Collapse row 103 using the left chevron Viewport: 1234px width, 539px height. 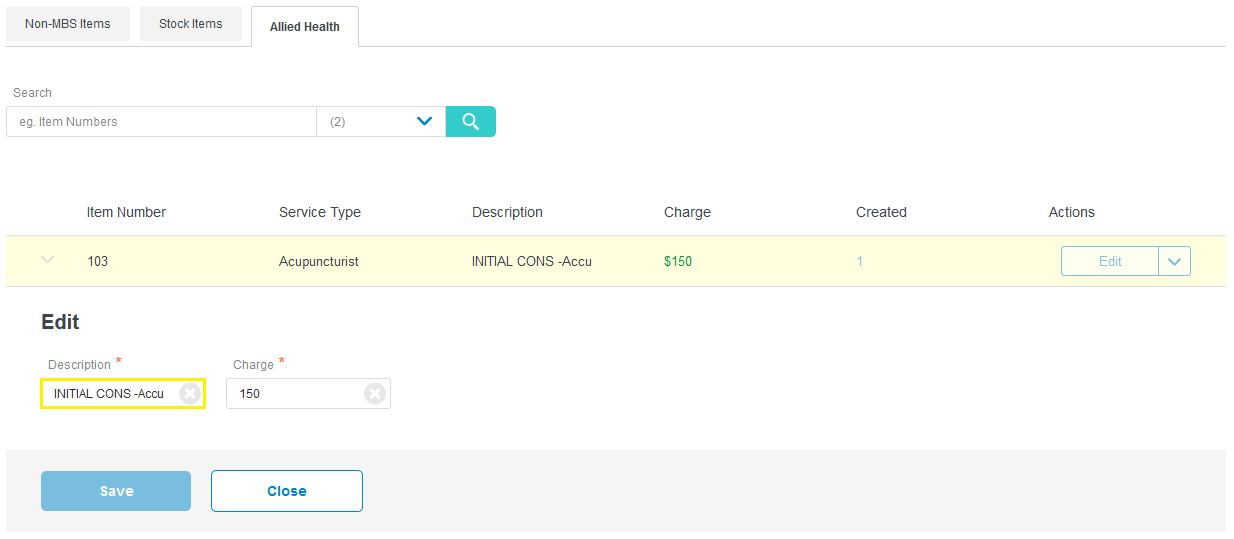(47, 260)
